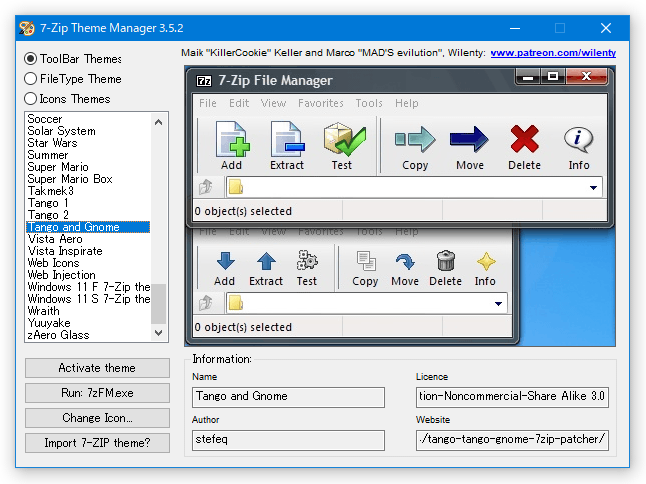Select the Web Injection theme
Screen dimensions: 646x484
88,275
